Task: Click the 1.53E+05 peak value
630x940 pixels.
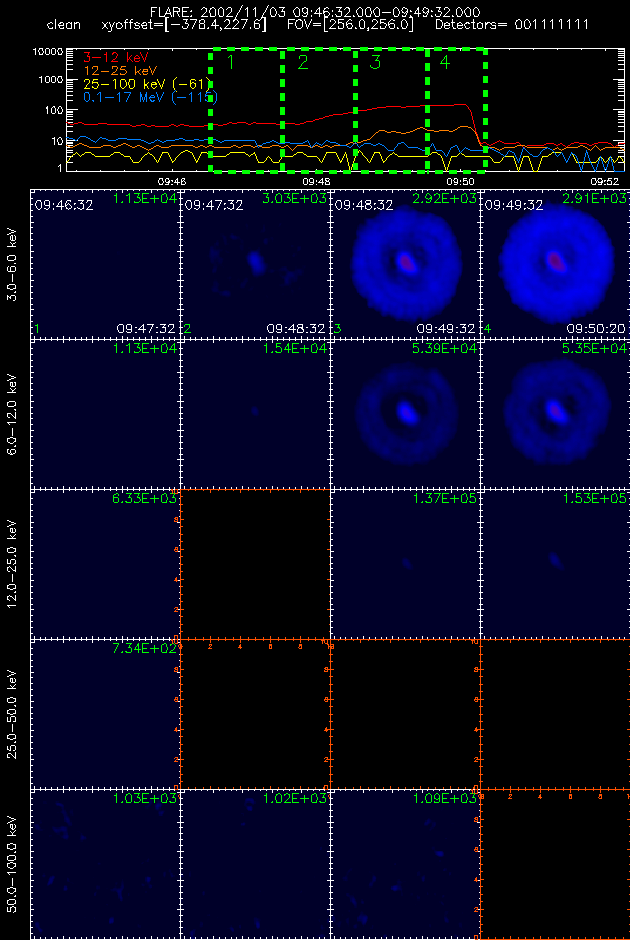Action: coord(595,498)
